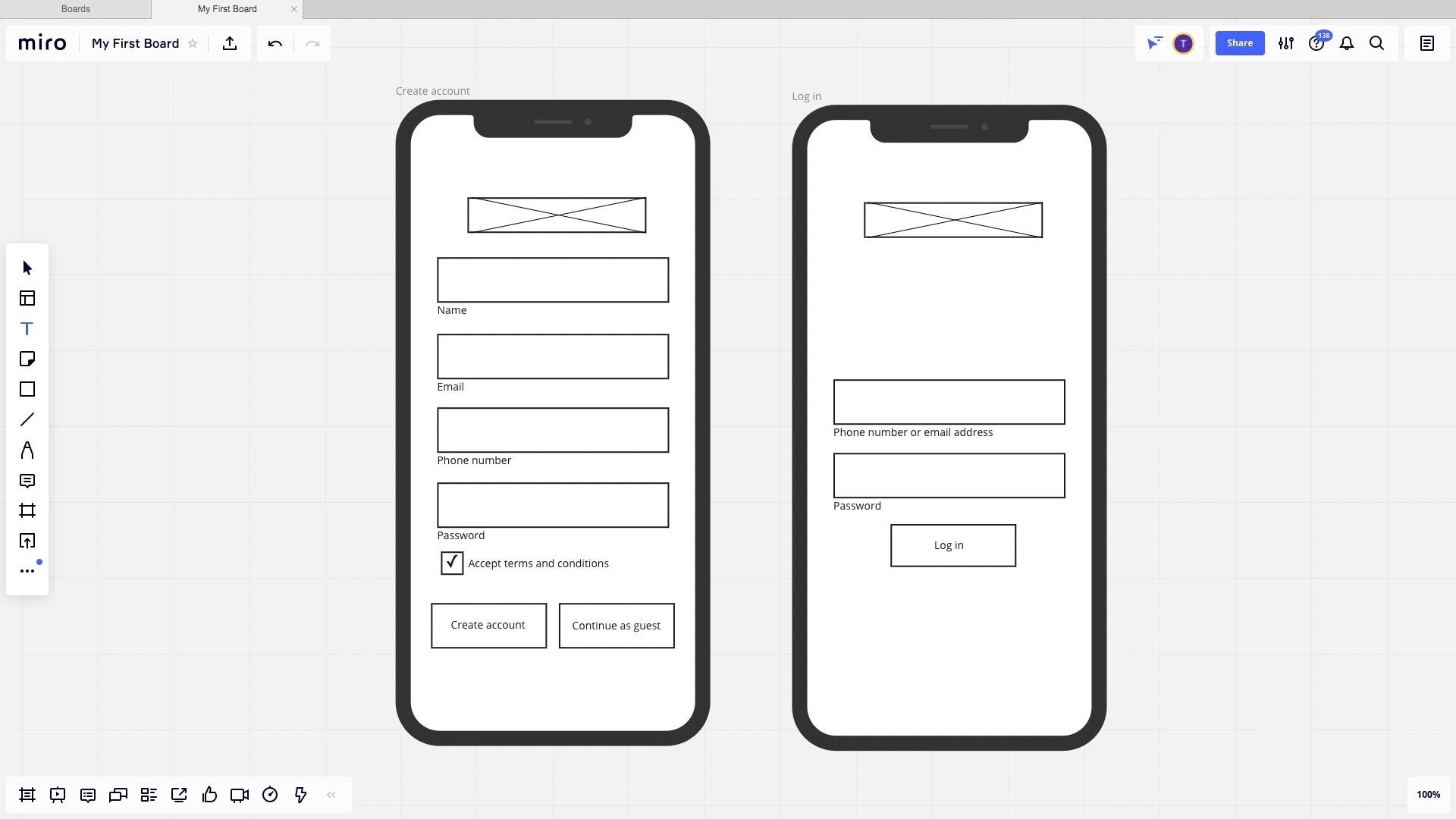Select the Frames tool in sidebar

click(27, 510)
